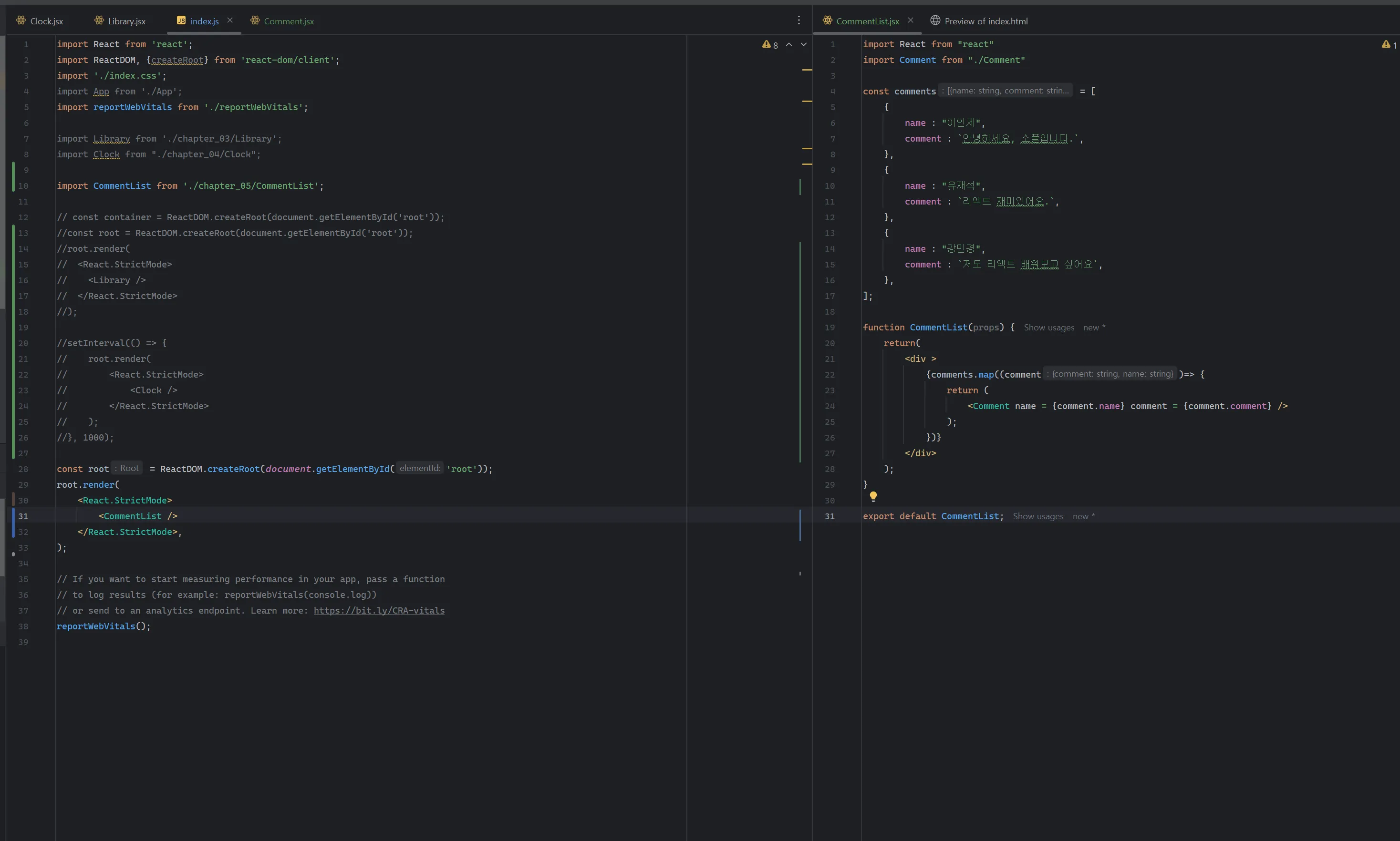Click the React icon on Comment.jsx tab
Image resolution: width=1400 pixels, height=841 pixels.
pyautogui.click(x=255, y=21)
